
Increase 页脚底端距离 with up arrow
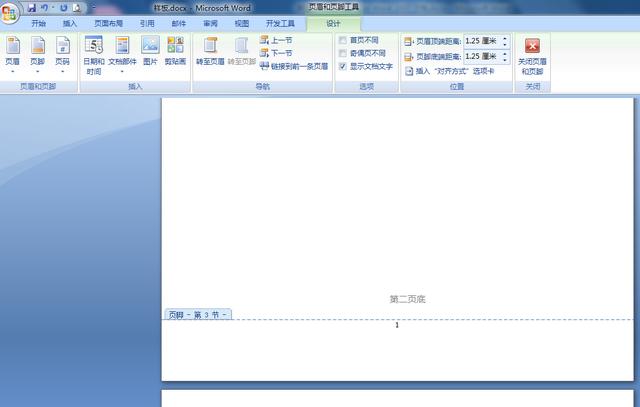tap(505, 53)
